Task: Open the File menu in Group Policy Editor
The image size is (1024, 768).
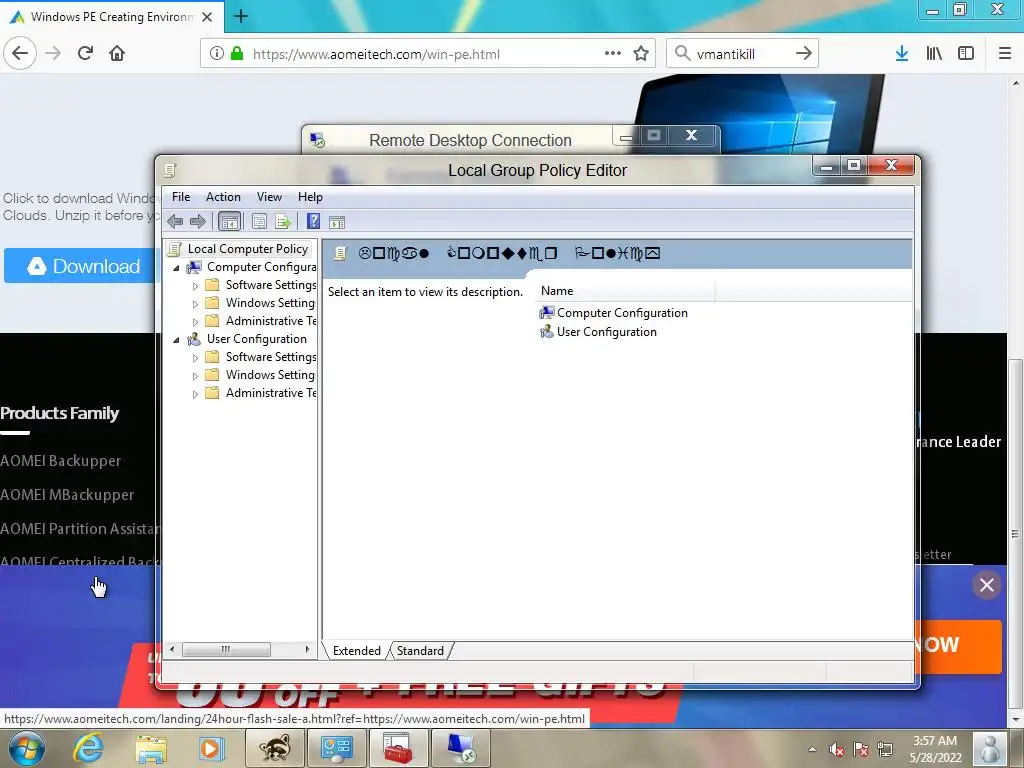Action: (x=181, y=197)
